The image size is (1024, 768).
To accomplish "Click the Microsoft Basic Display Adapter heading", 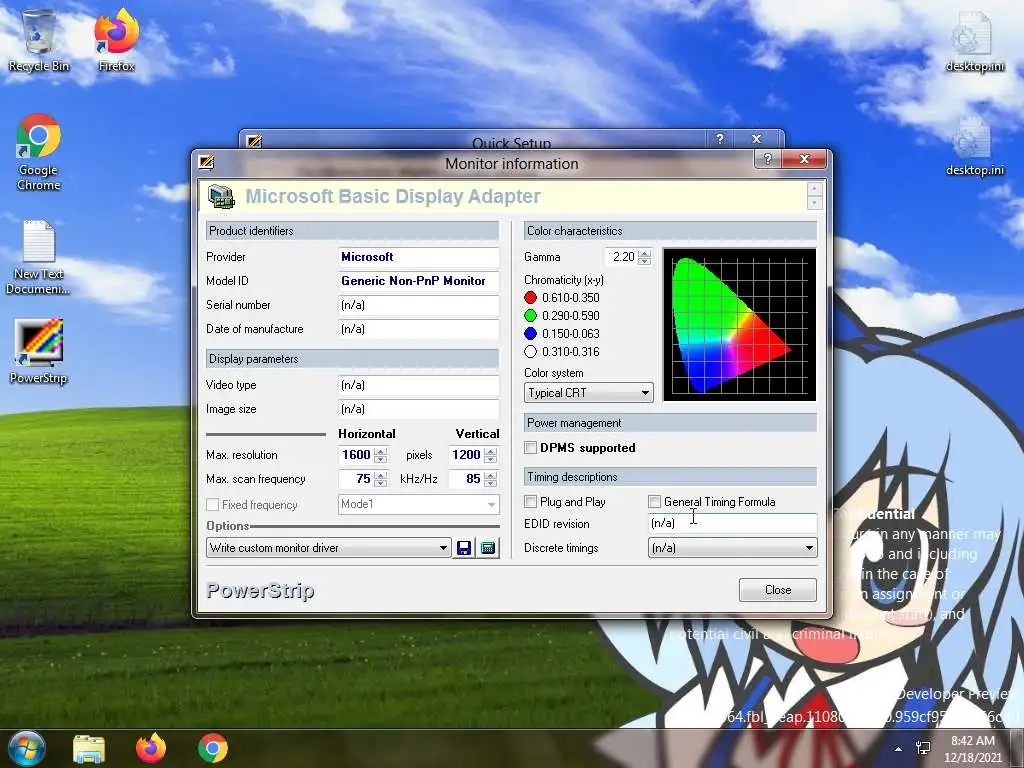I will (392, 197).
